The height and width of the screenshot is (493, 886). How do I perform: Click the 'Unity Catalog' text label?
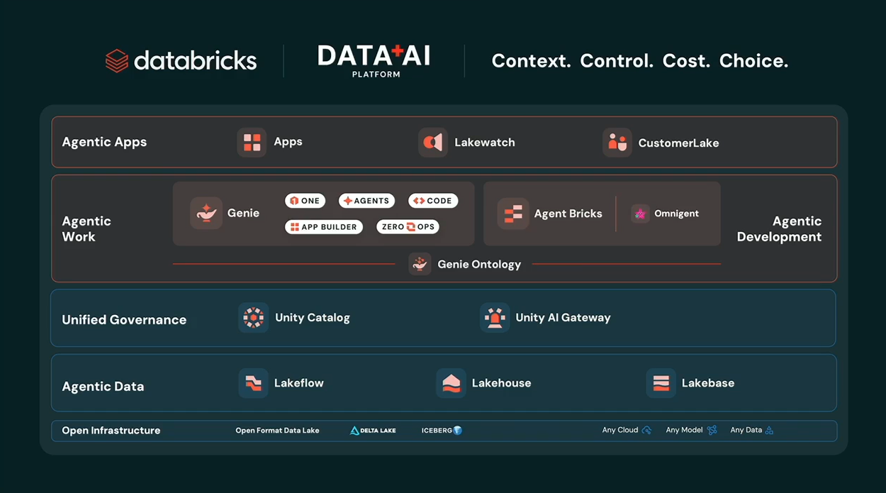point(312,318)
